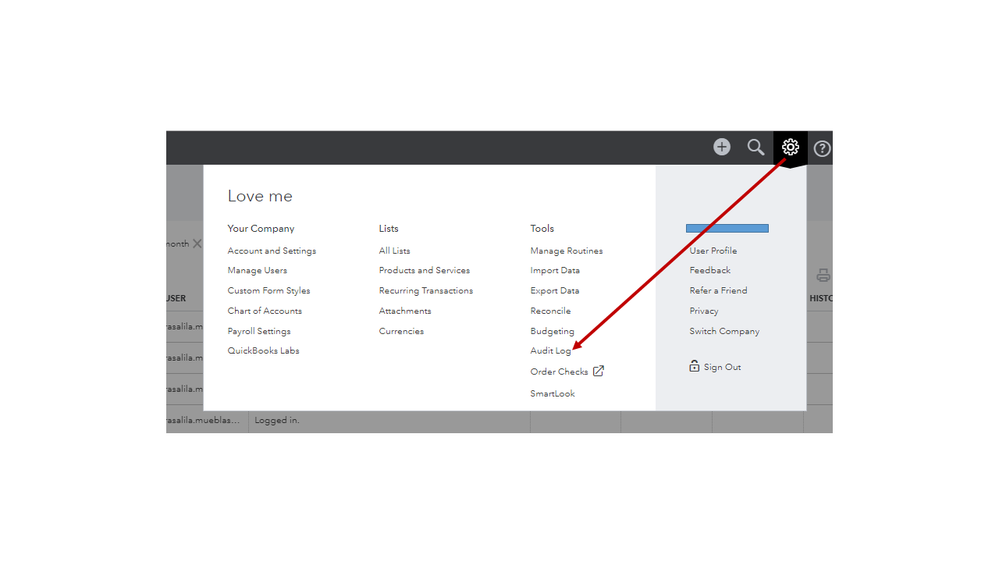Open Account and Settings
Screen dimensions: 999x562
click(x=271, y=250)
